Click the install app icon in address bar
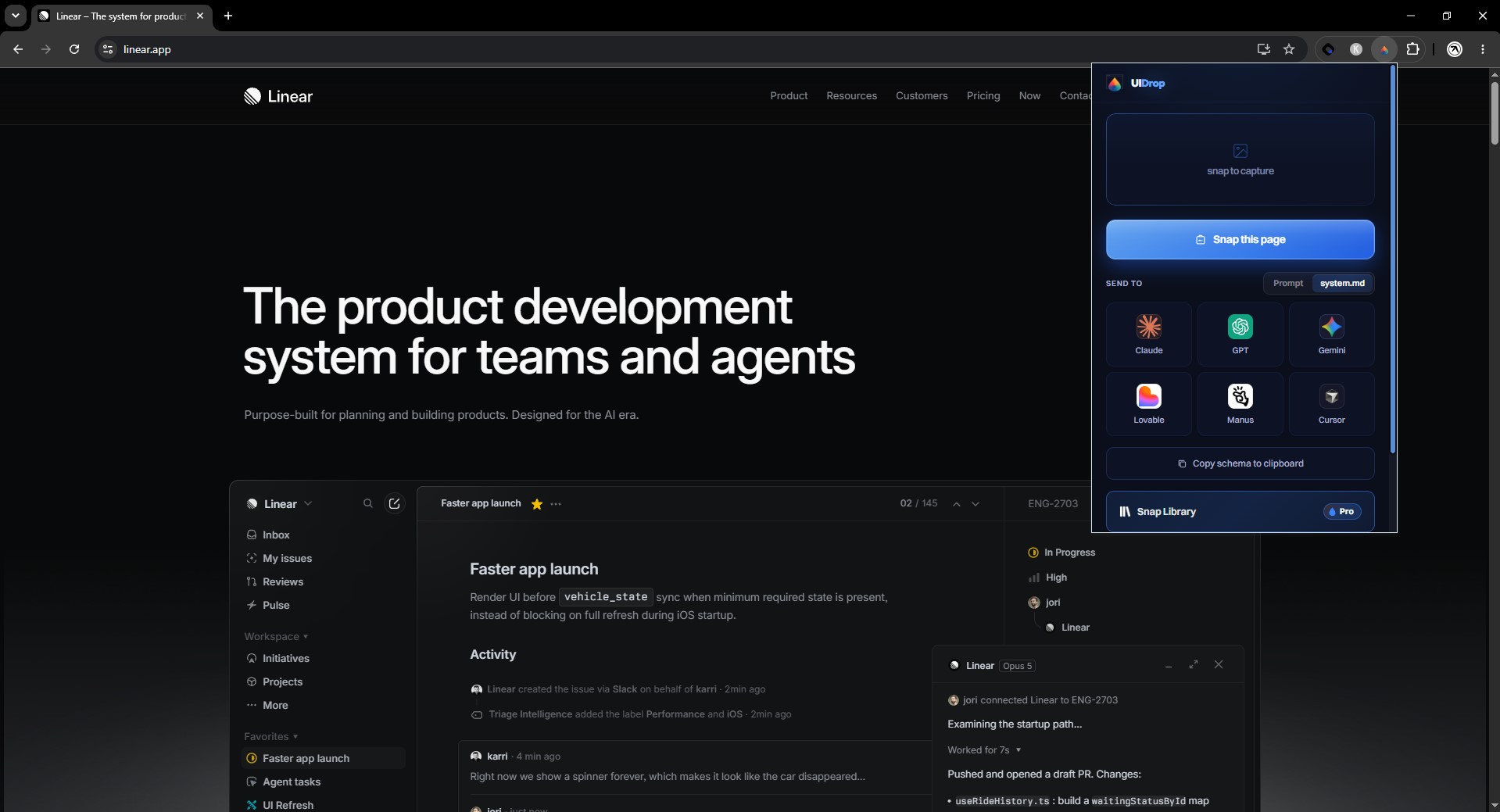 tap(1263, 49)
